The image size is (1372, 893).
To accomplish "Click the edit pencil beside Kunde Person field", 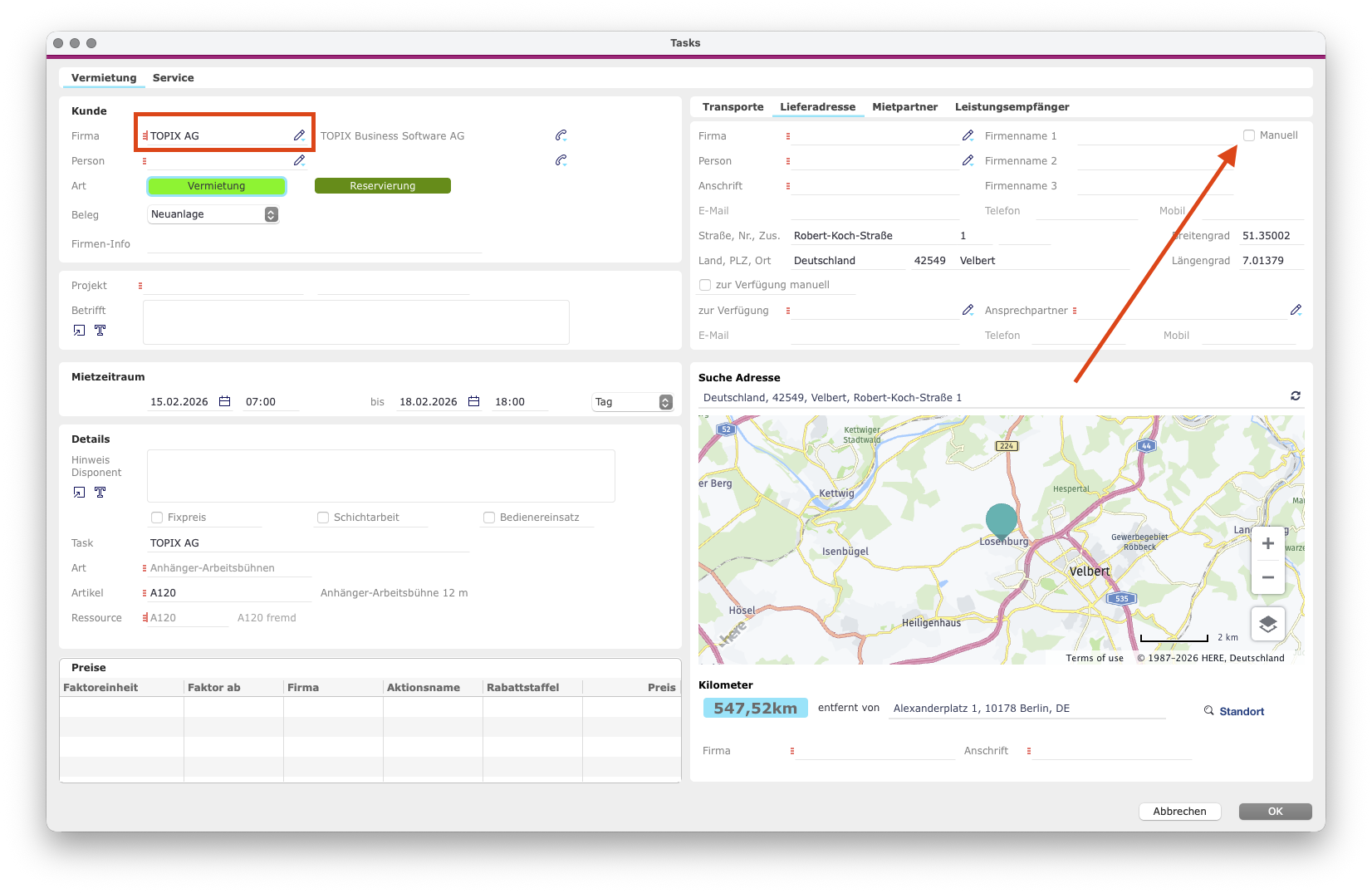I will 299,160.
